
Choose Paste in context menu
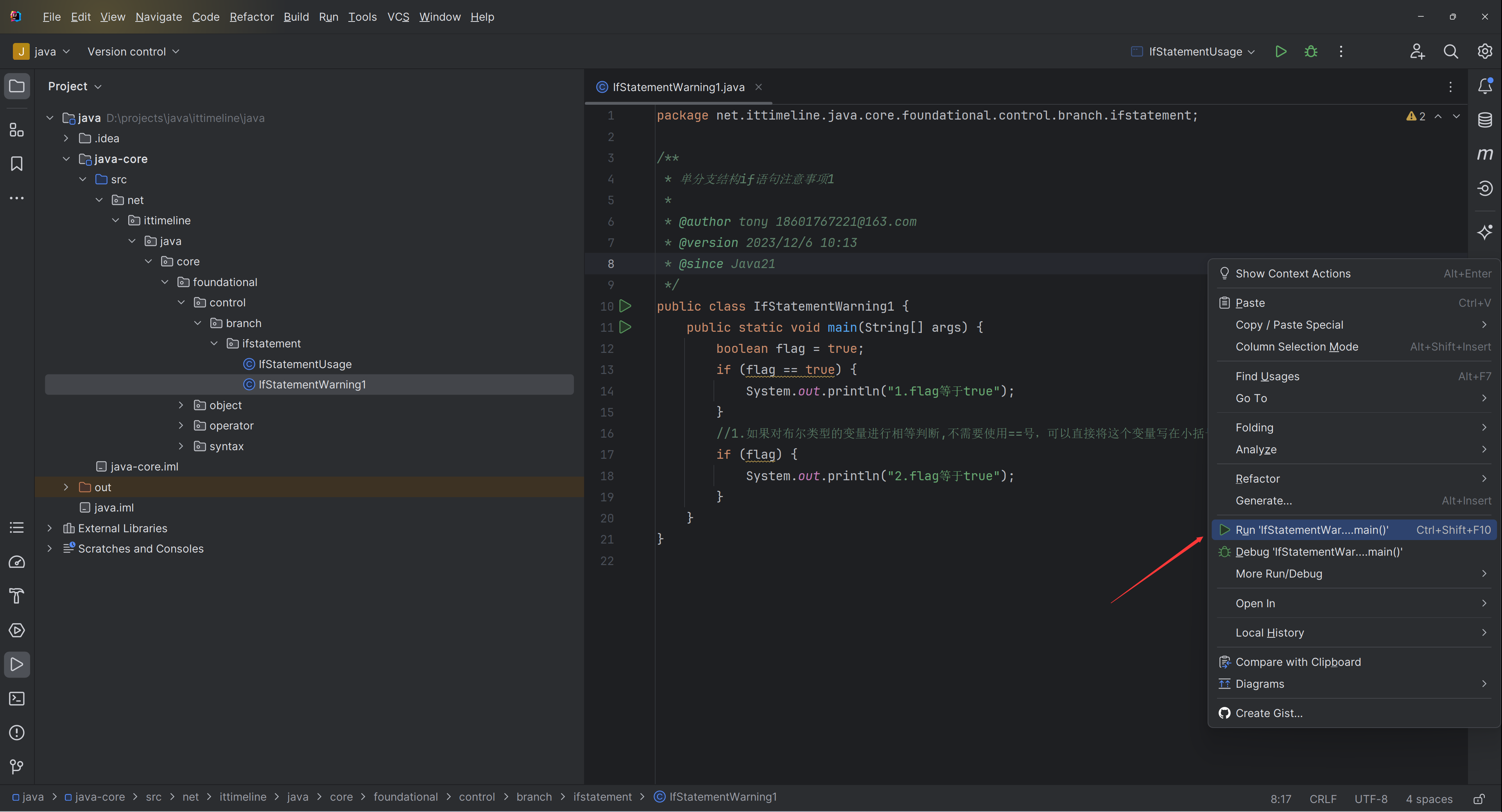pos(1354,302)
